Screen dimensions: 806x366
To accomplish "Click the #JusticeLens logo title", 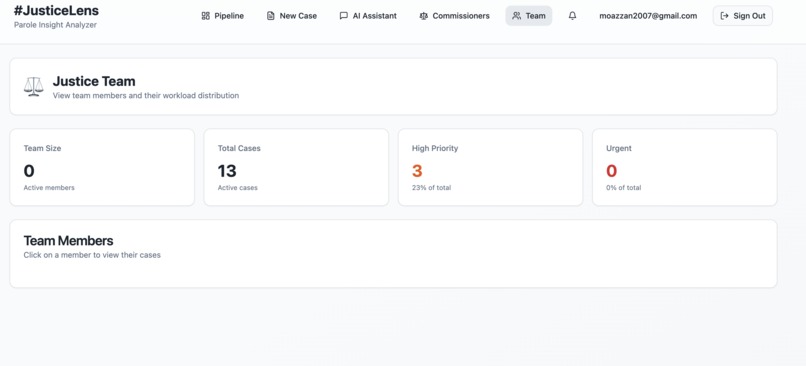I will point(56,10).
